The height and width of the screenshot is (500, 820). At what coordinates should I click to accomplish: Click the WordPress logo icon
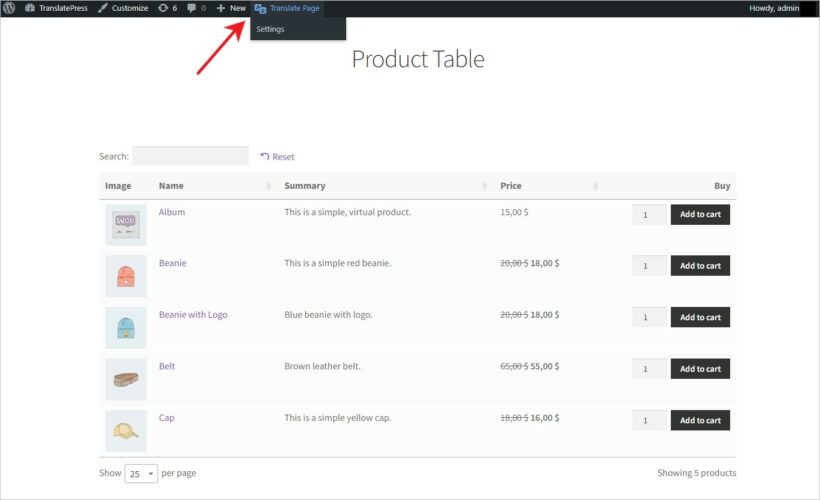point(9,8)
